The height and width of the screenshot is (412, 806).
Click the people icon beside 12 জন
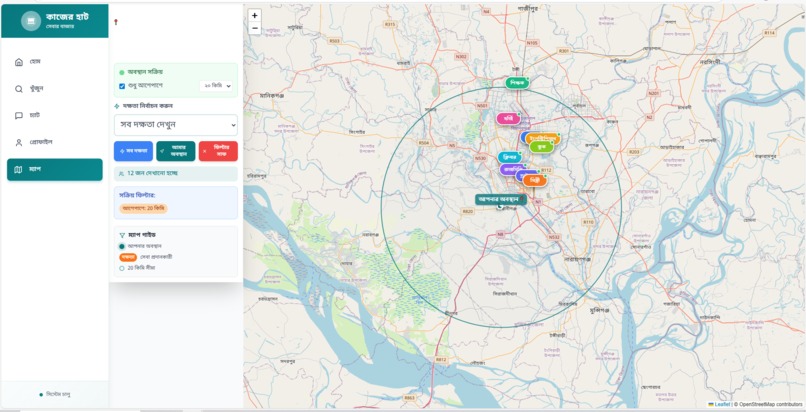coord(121,174)
